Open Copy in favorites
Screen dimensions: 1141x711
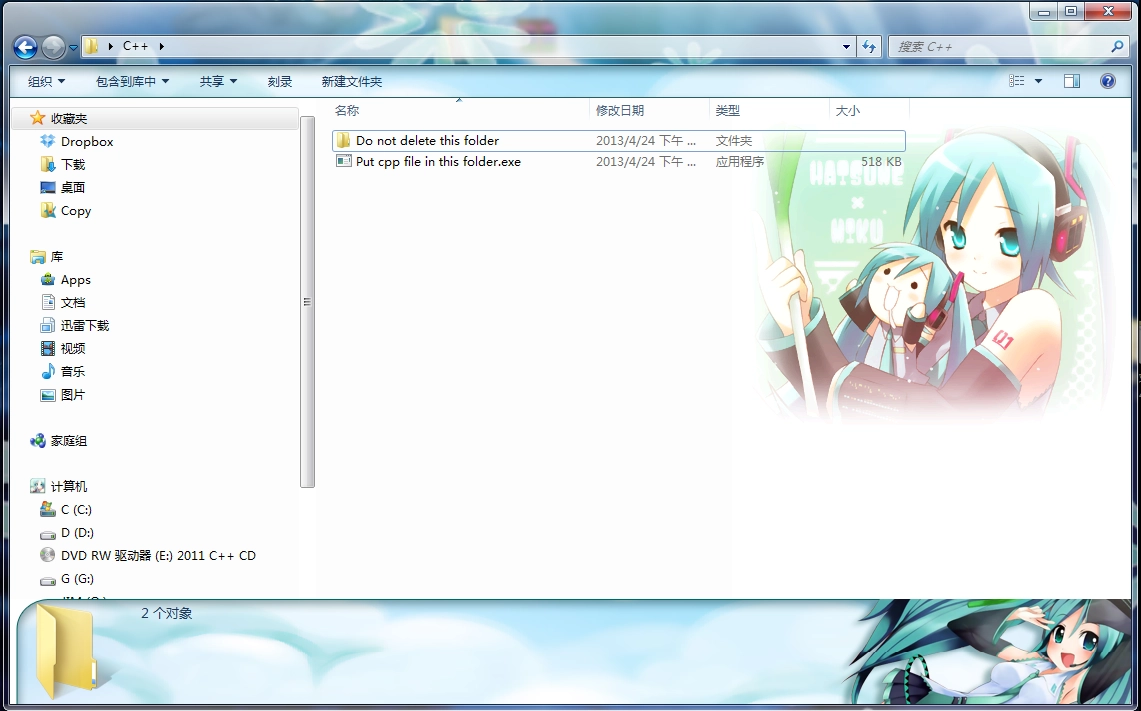(76, 210)
